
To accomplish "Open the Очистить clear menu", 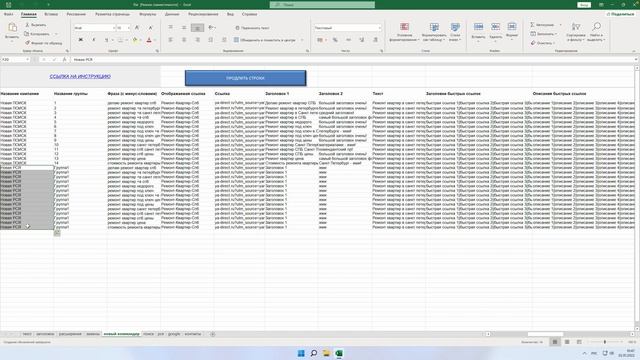I will 543,43.
